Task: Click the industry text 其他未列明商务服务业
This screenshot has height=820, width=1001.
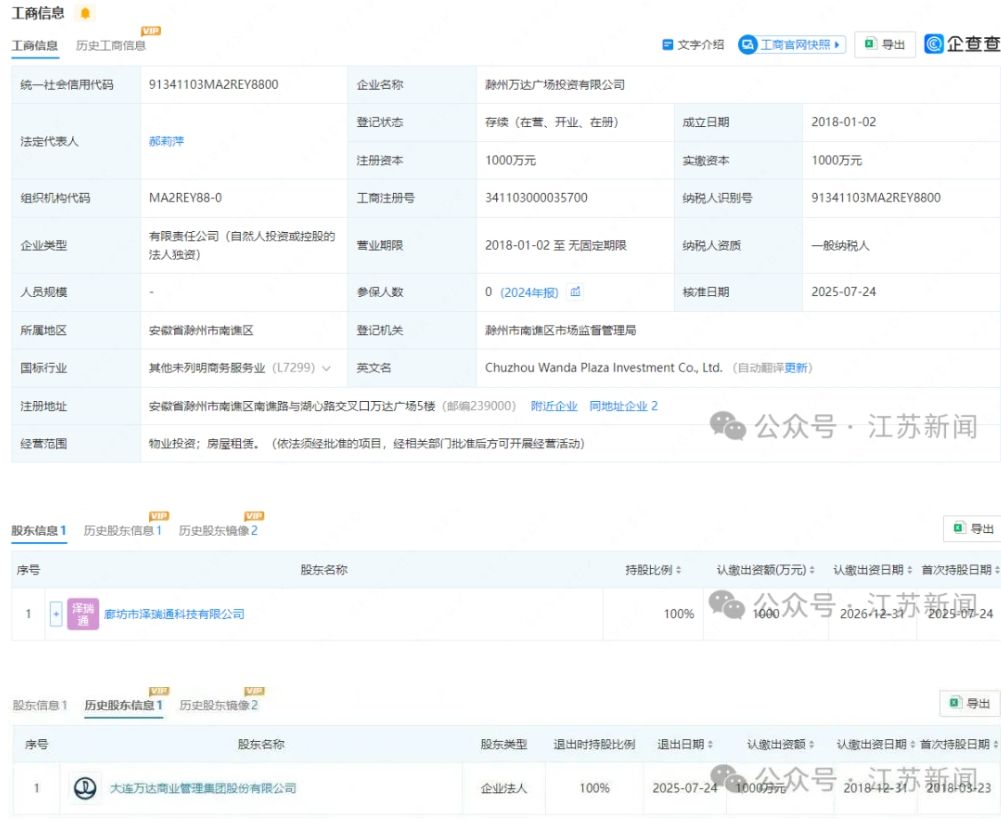Action: (x=207, y=368)
